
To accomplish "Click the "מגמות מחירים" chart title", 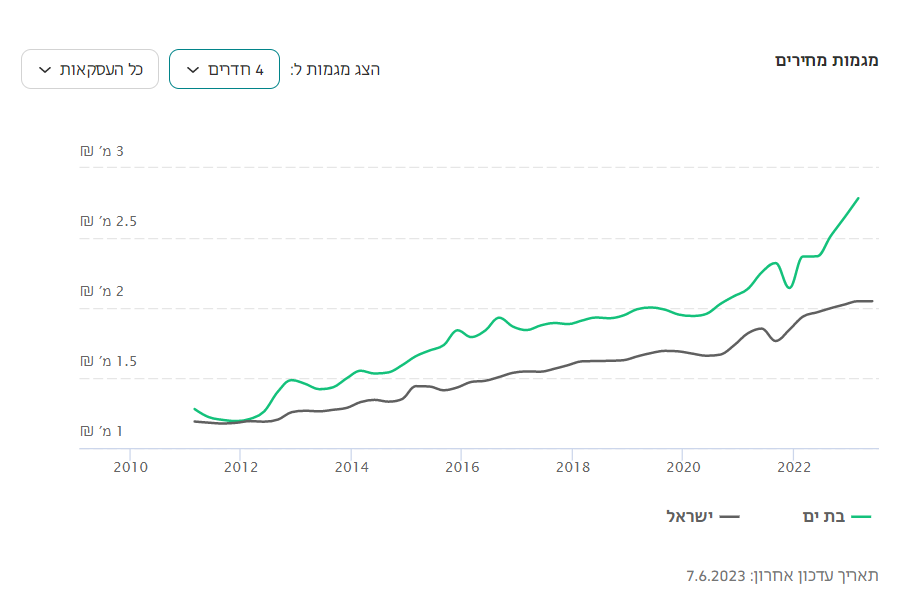I will point(827,60).
